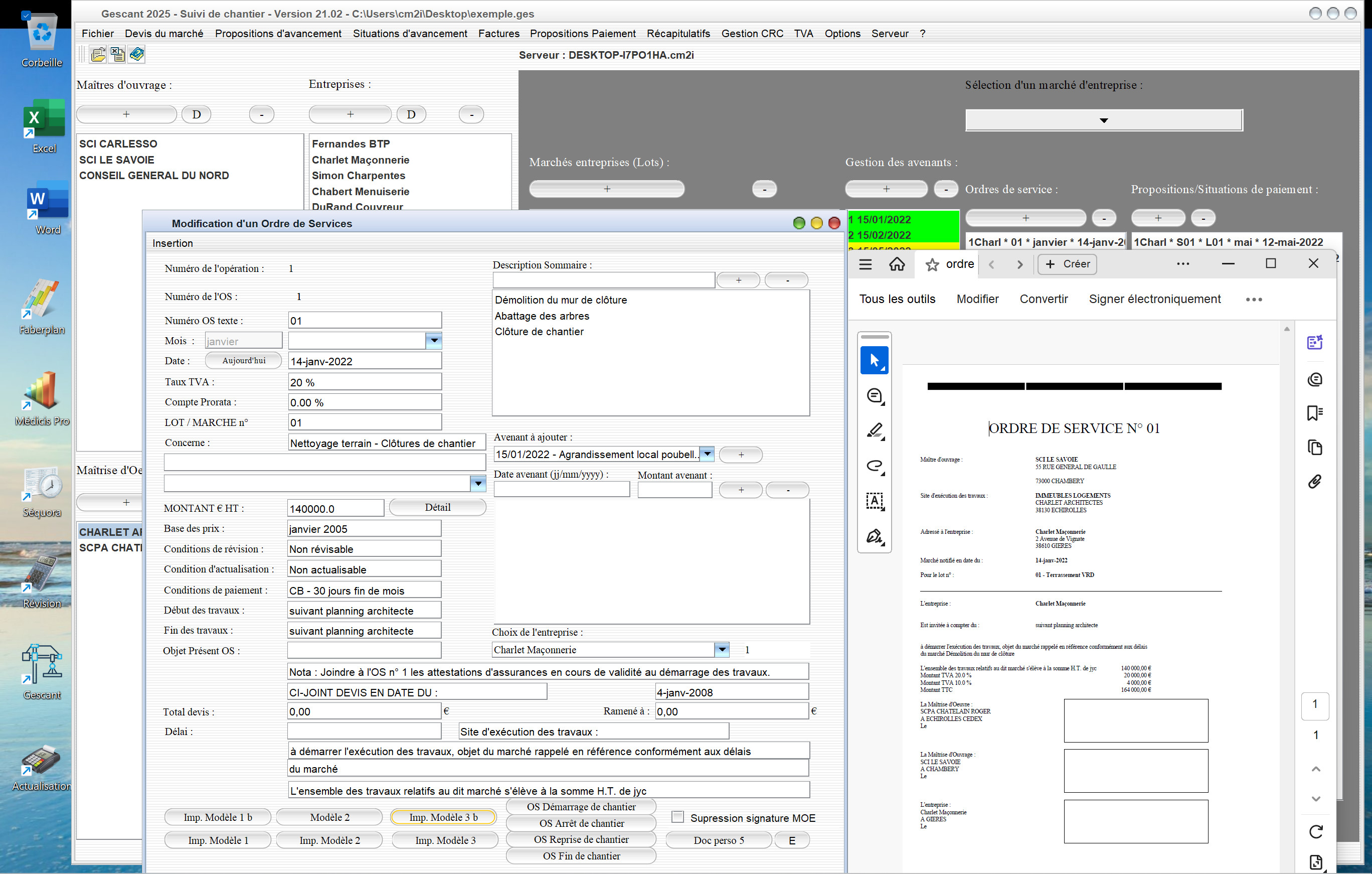Open the Avenant à ajouter dropdown
Screen dimensions: 1372x874
pyautogui.click(x=707, y=455)
